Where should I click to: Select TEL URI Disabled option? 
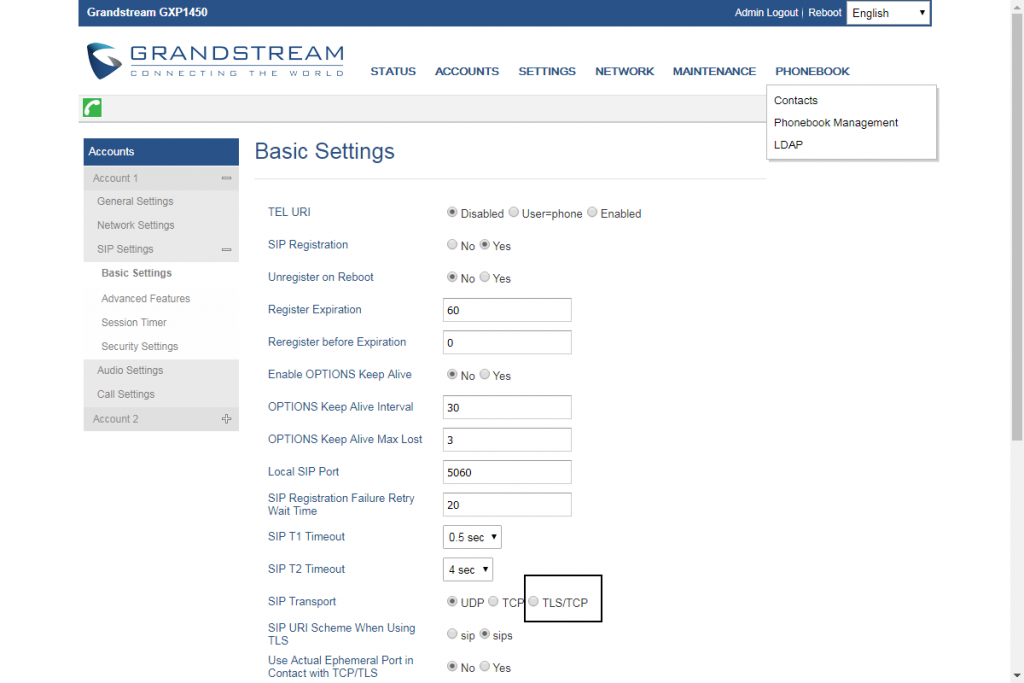[452, 212]
